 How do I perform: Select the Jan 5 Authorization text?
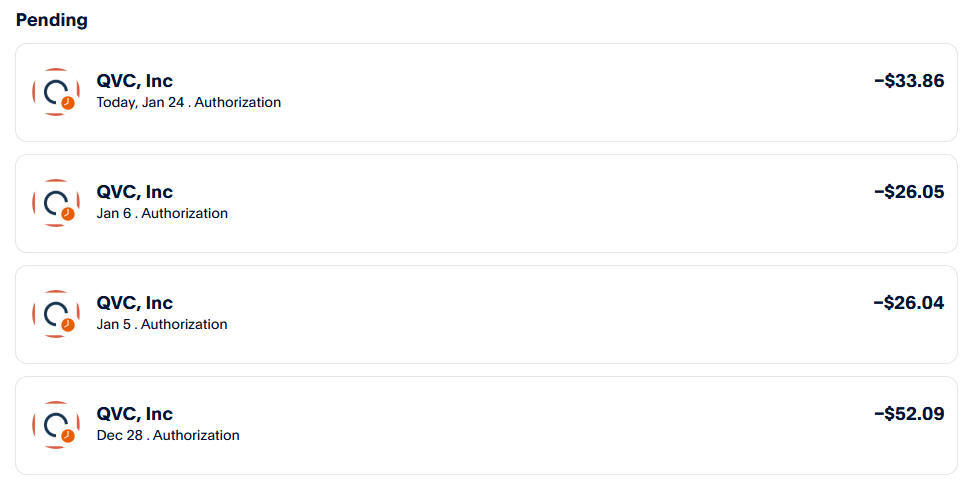click(162, 325)
